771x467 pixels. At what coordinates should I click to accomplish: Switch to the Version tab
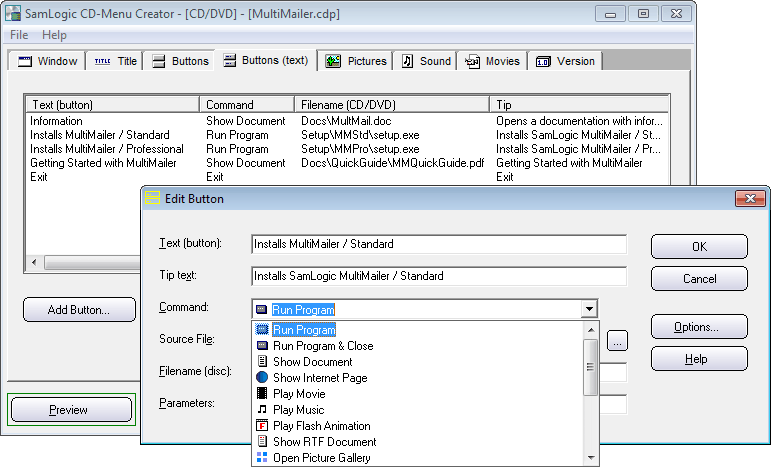point(565,61)
